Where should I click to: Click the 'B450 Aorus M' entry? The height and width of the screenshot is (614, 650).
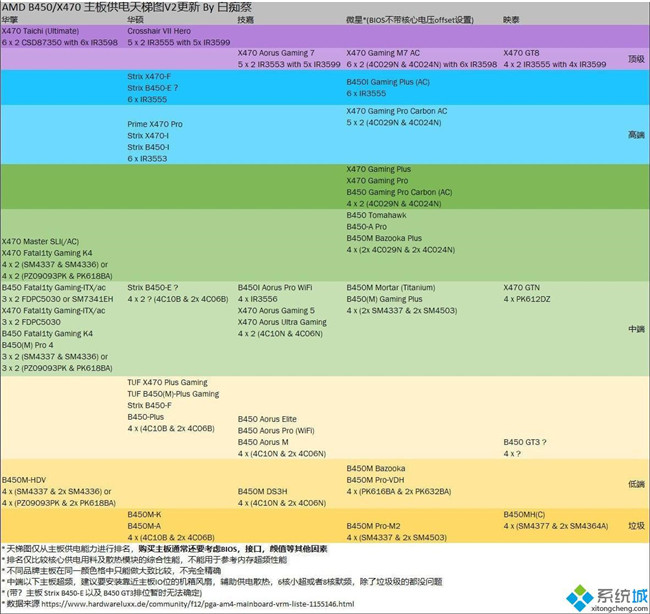click(x=263, y=442)
